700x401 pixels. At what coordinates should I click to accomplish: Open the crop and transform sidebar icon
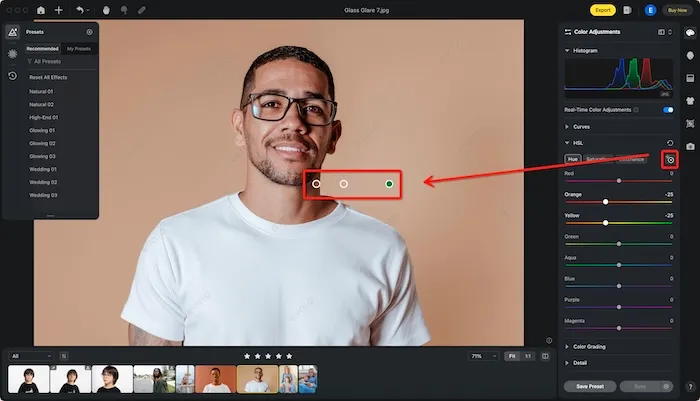tap(690, 124)
